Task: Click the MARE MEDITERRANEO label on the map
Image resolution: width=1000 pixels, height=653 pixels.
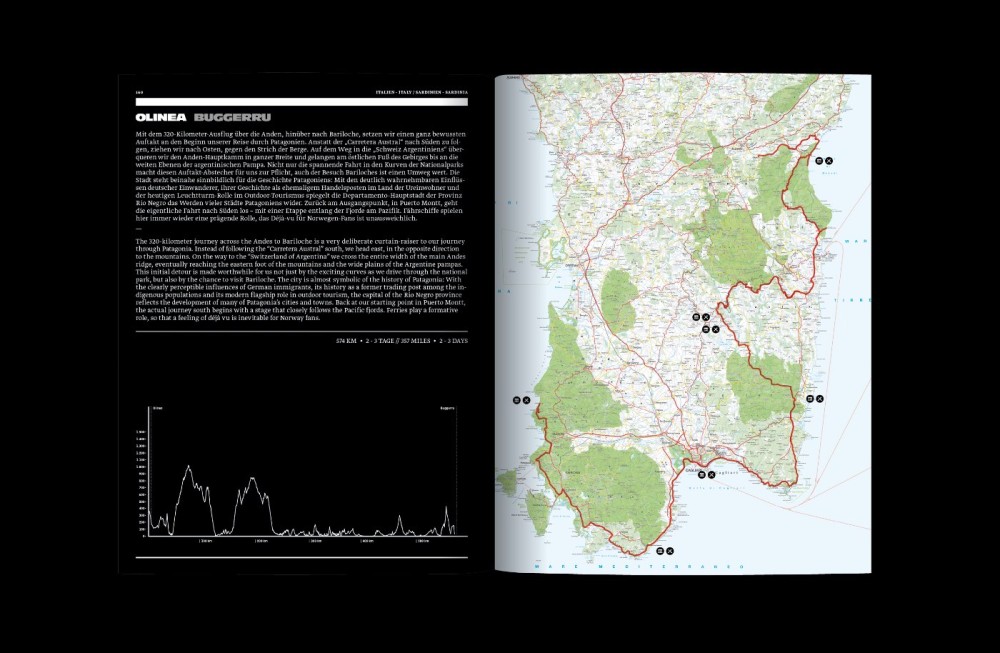Action: (639, 566)
